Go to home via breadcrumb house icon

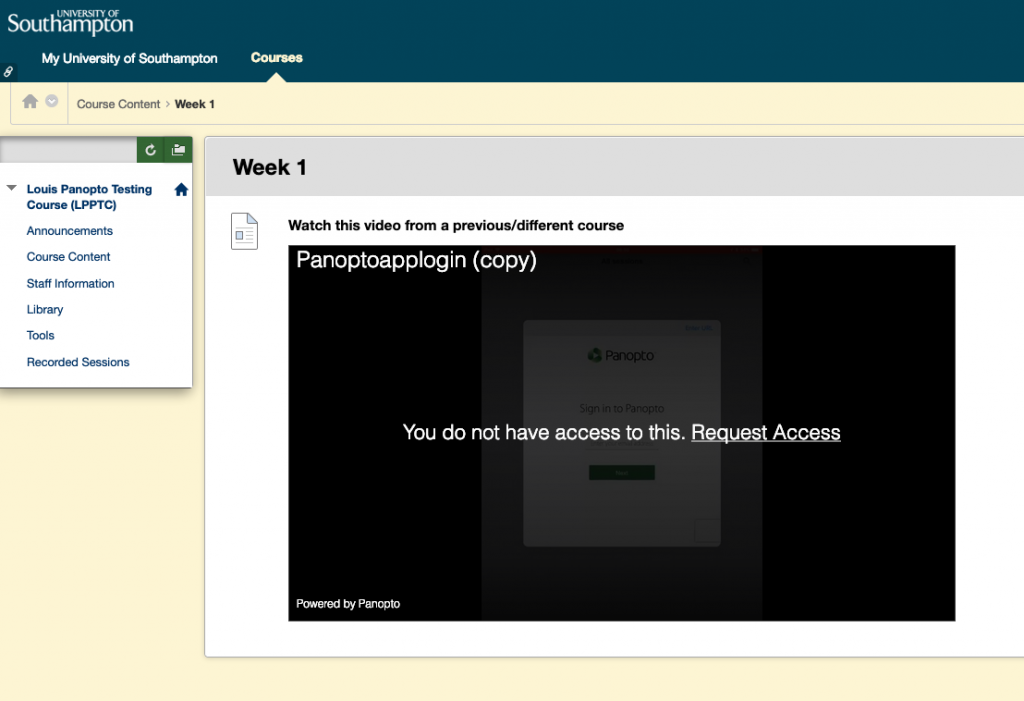[x=30, y=101]
